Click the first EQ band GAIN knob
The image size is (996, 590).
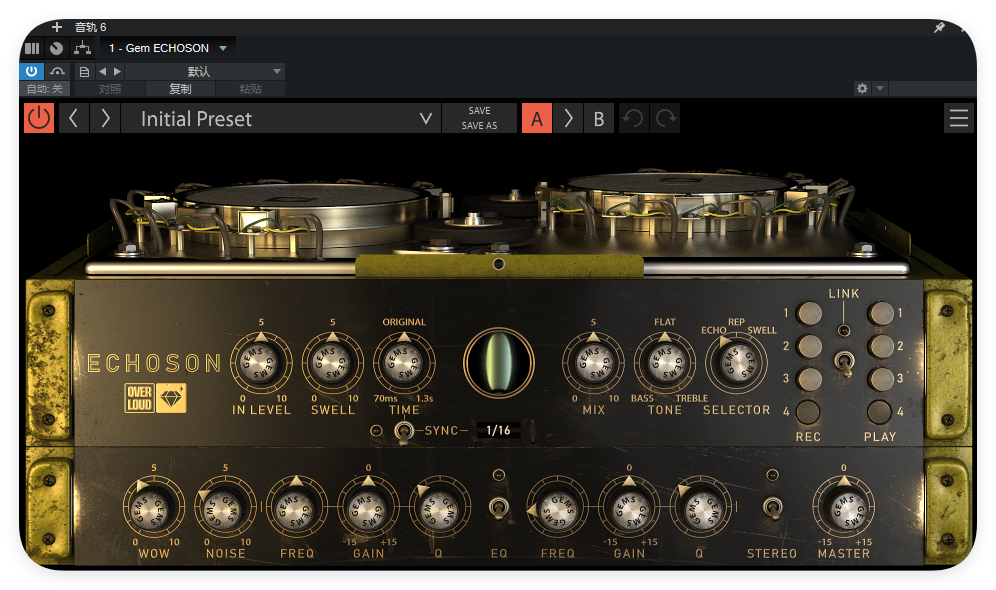368,508
